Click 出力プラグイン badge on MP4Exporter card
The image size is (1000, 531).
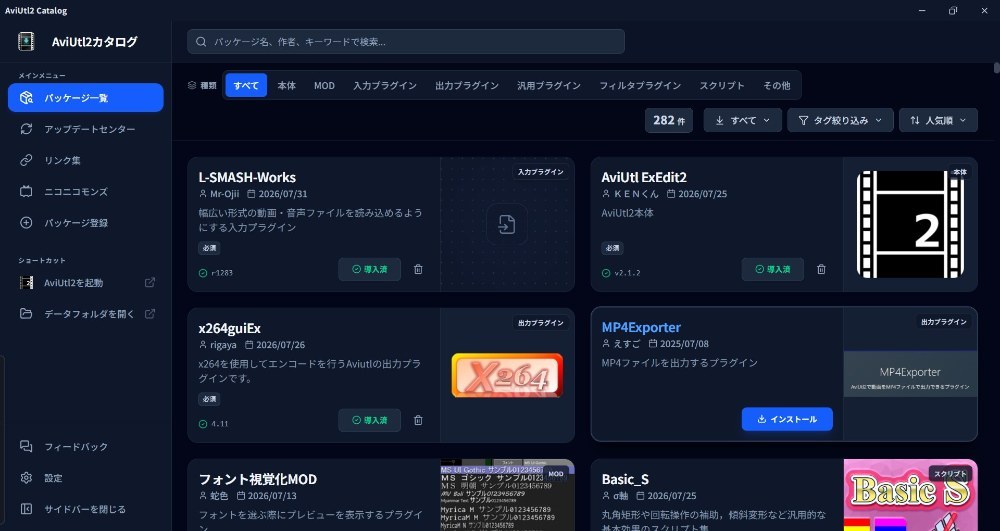click(x=943, y=323)
